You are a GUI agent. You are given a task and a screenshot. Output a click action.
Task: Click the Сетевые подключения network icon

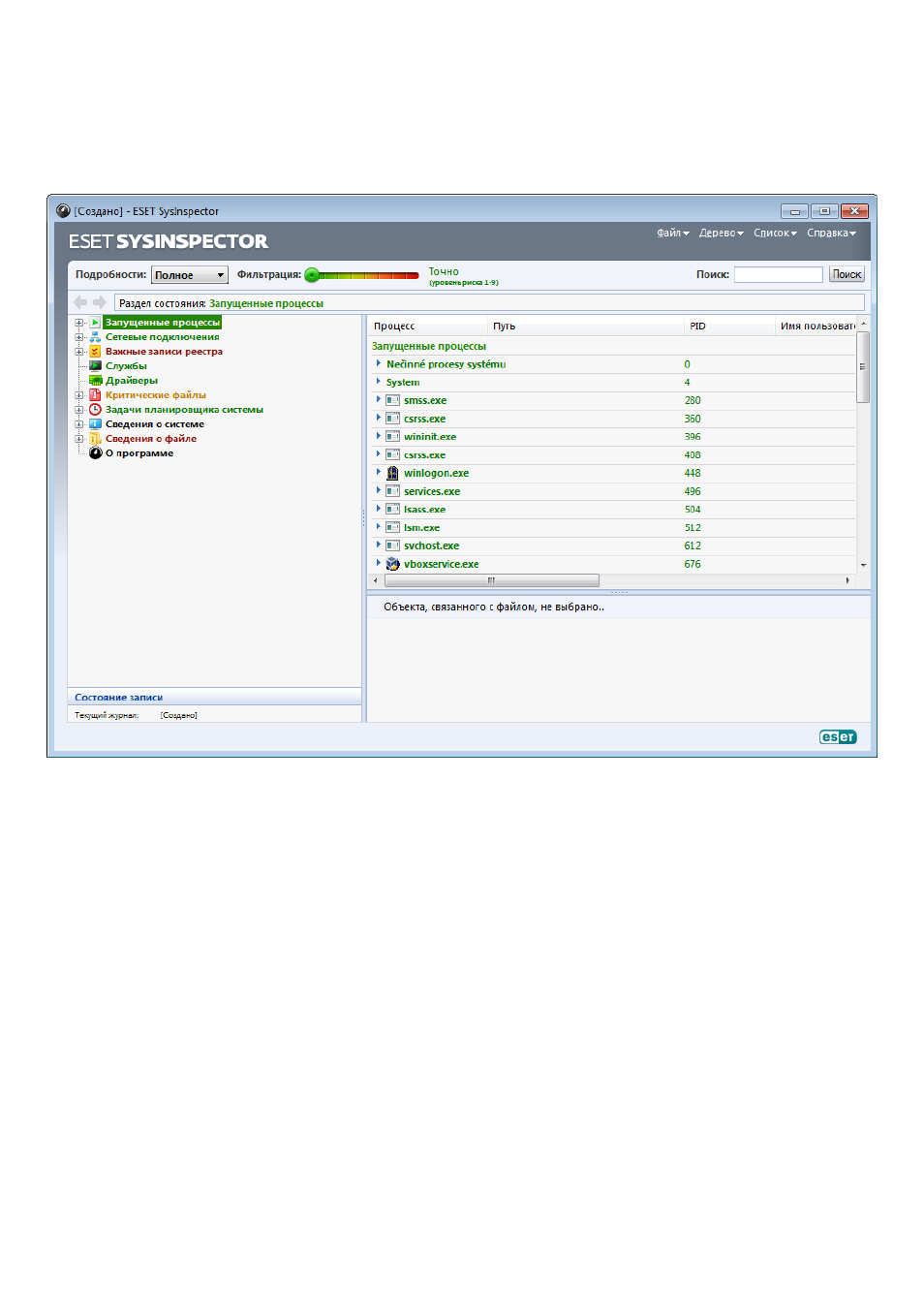click(x=96, y=337)
